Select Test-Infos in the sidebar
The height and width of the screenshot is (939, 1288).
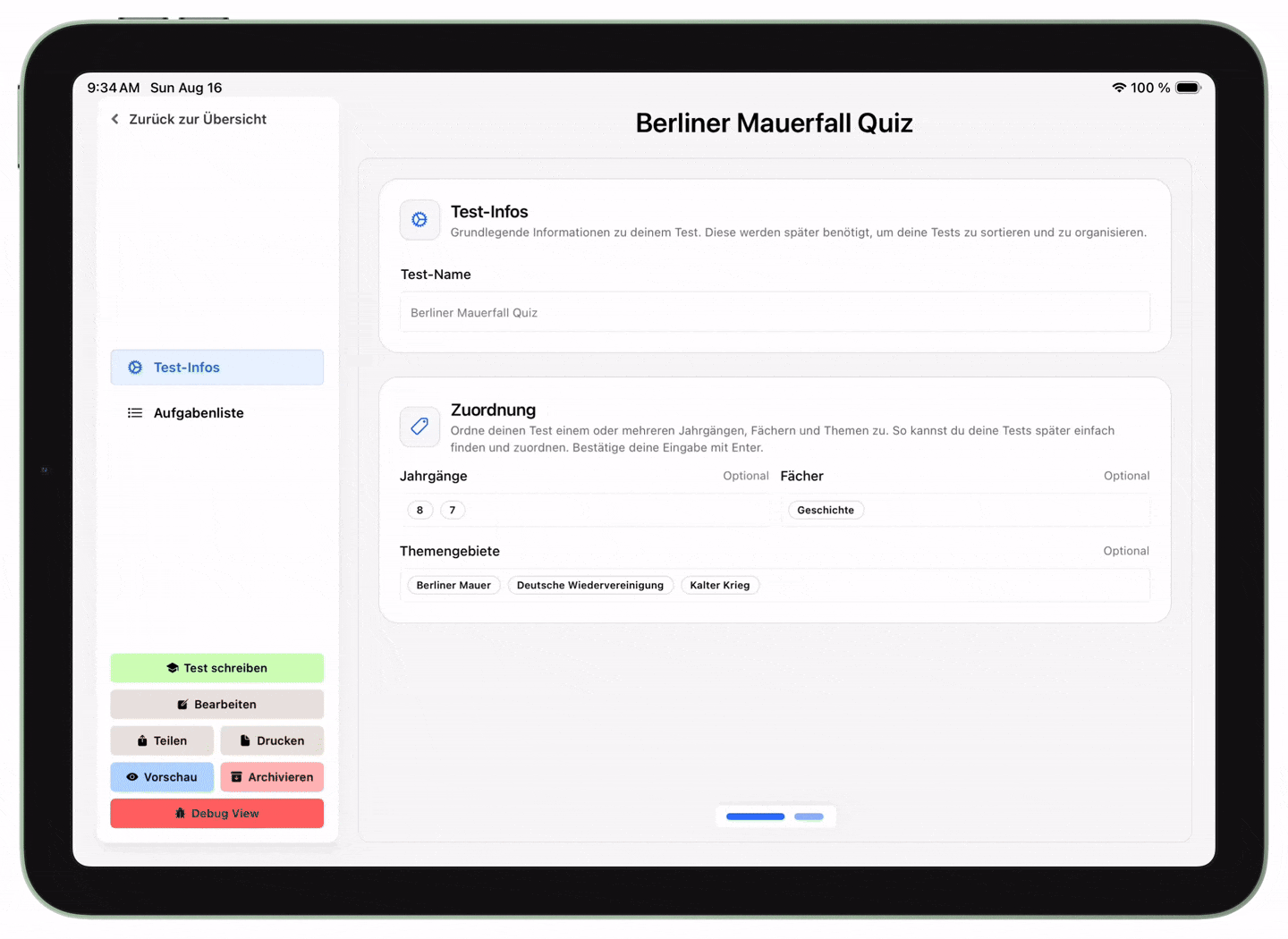pos(217,368)
